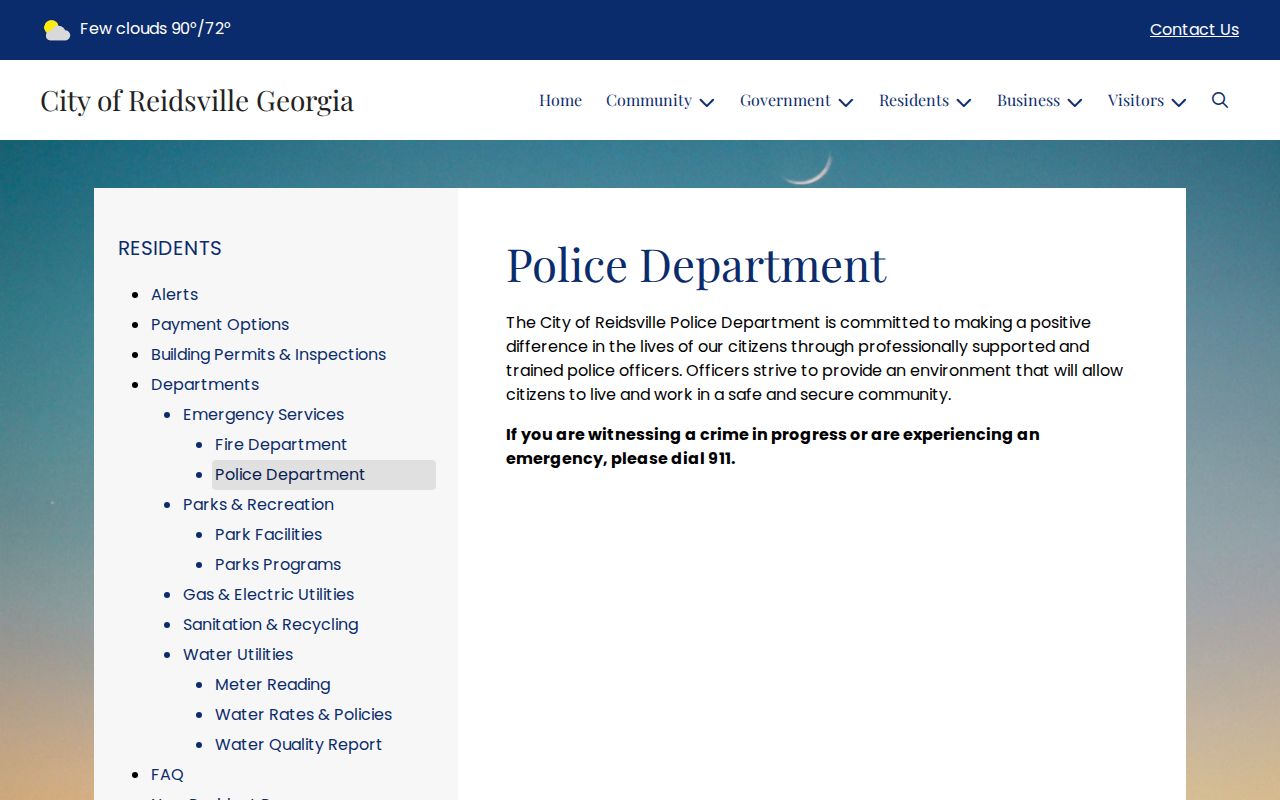Click the weather cloud icon

[x=57, y=30]
